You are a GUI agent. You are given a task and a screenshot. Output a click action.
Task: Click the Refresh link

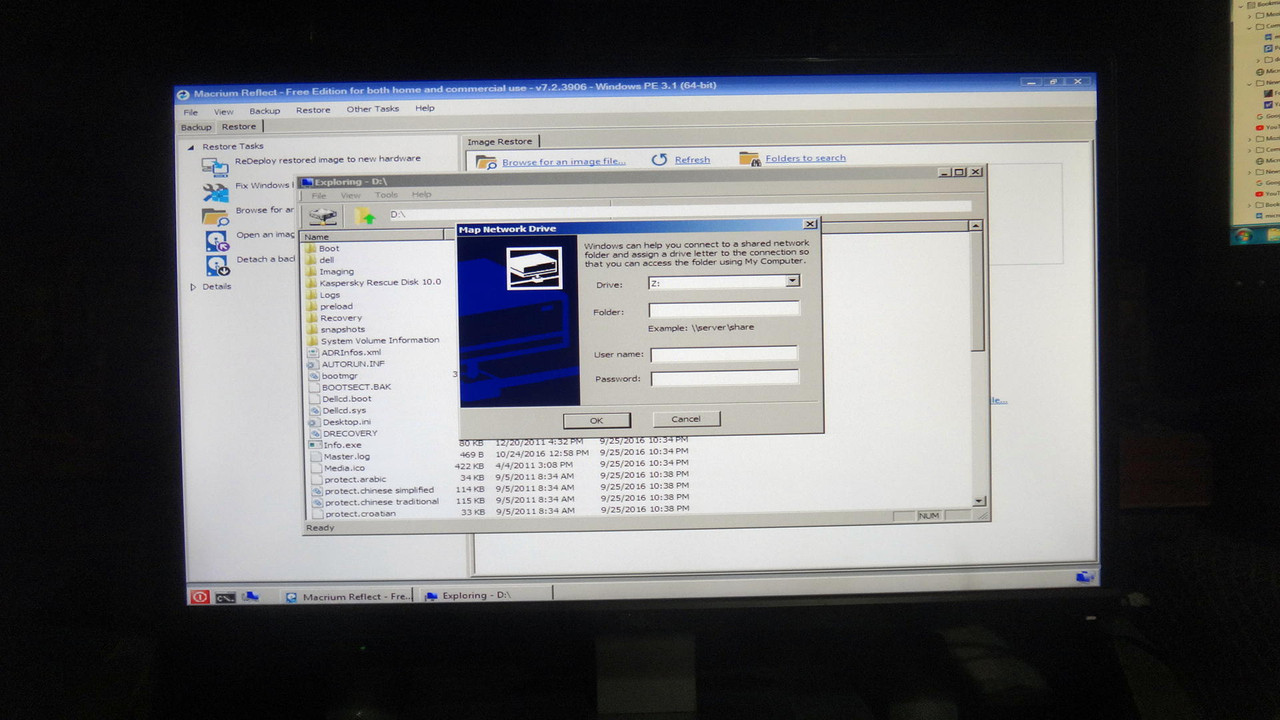[x=692, y=159]
